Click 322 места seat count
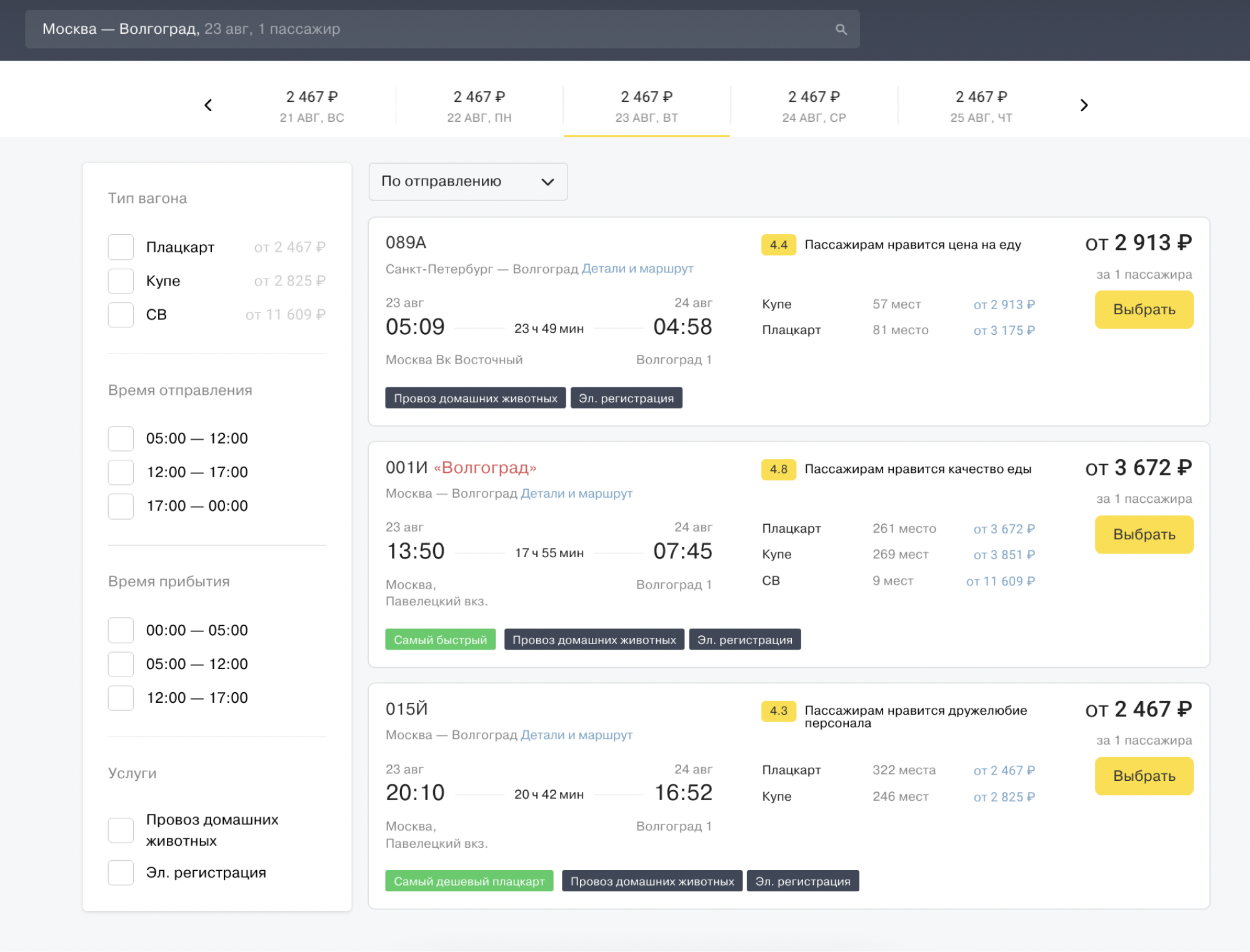Viewport: 1250px width, 952px height. (x=904, y=770)
